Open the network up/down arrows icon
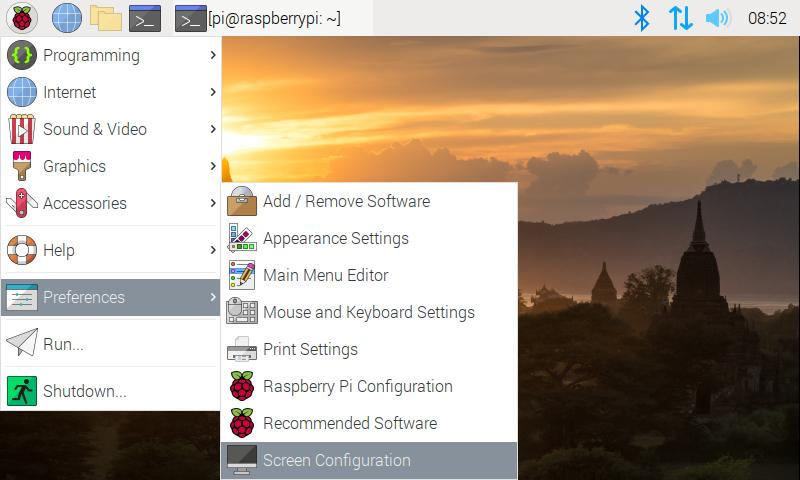The width and height of the screenshot is (800, 480). pyautogui.click(x=680, y=18)
